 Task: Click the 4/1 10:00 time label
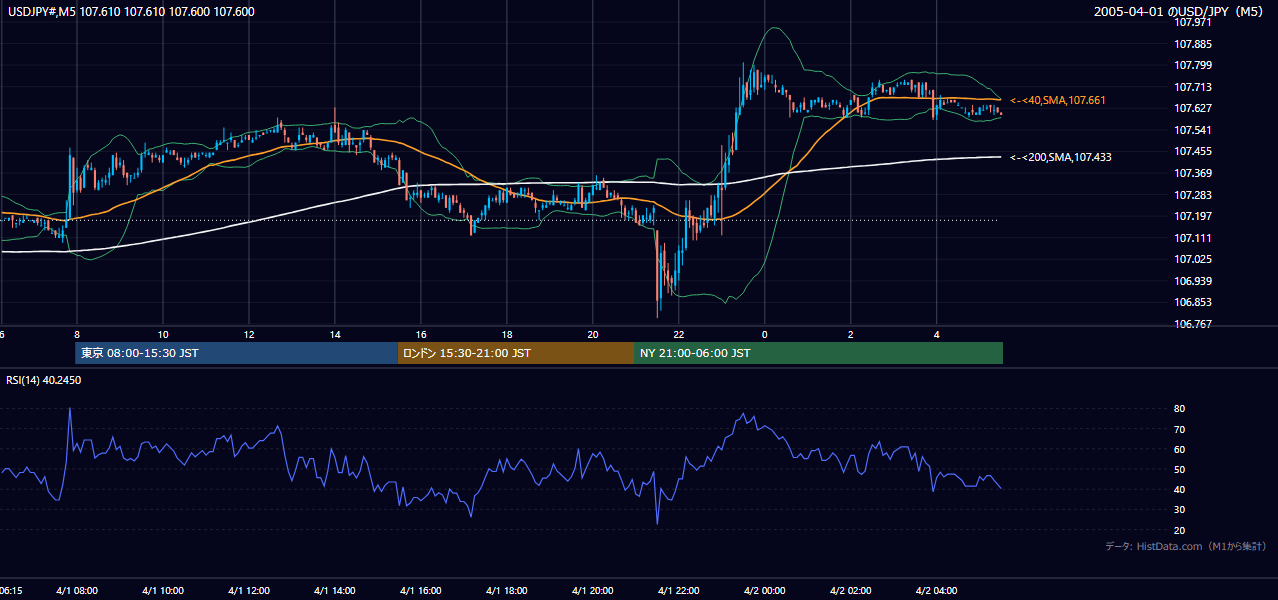pyautogui.click(x=163, y=590)
